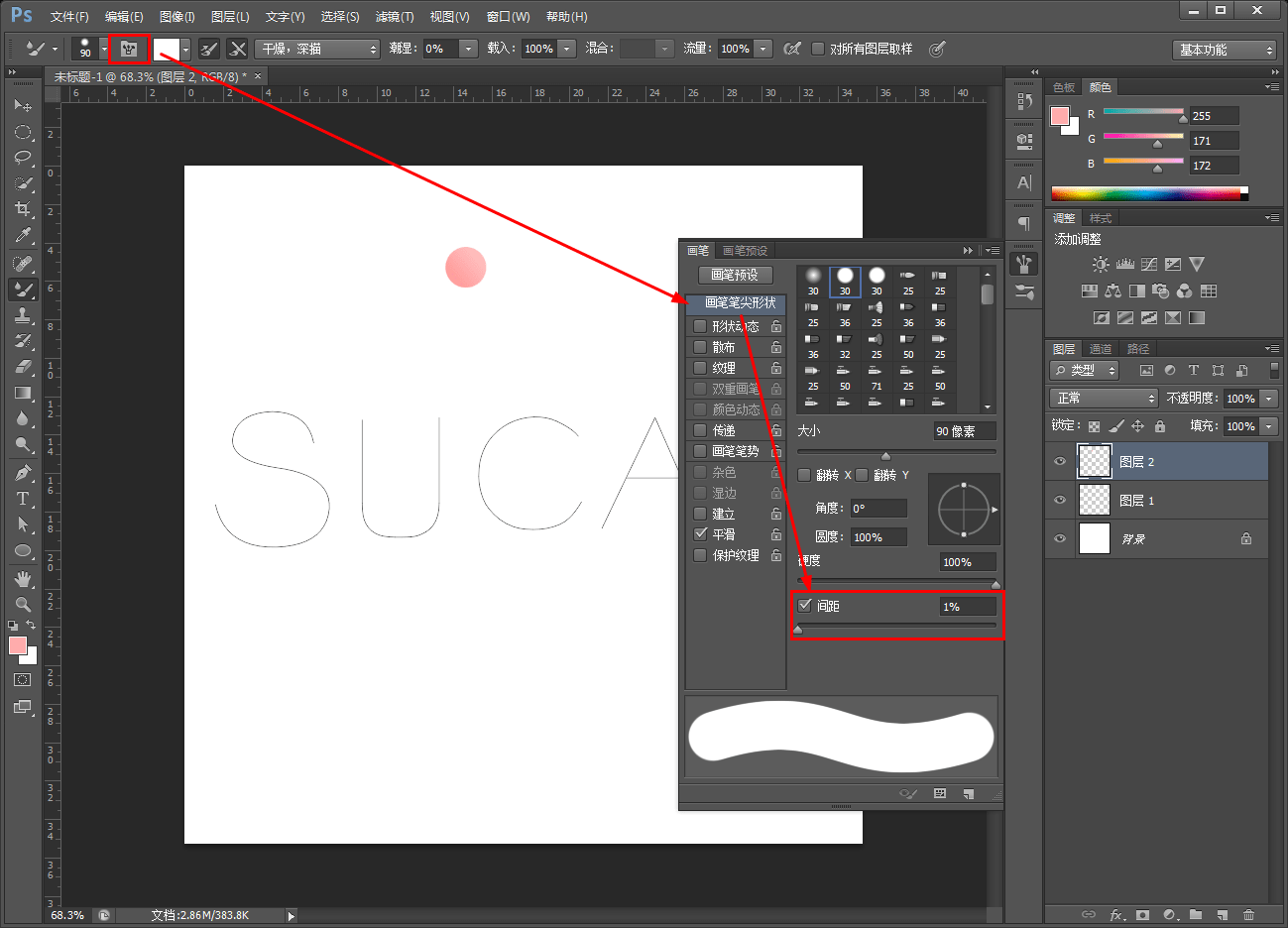
Task: Click delete layer trash icon
Action: coord(1248,914)
